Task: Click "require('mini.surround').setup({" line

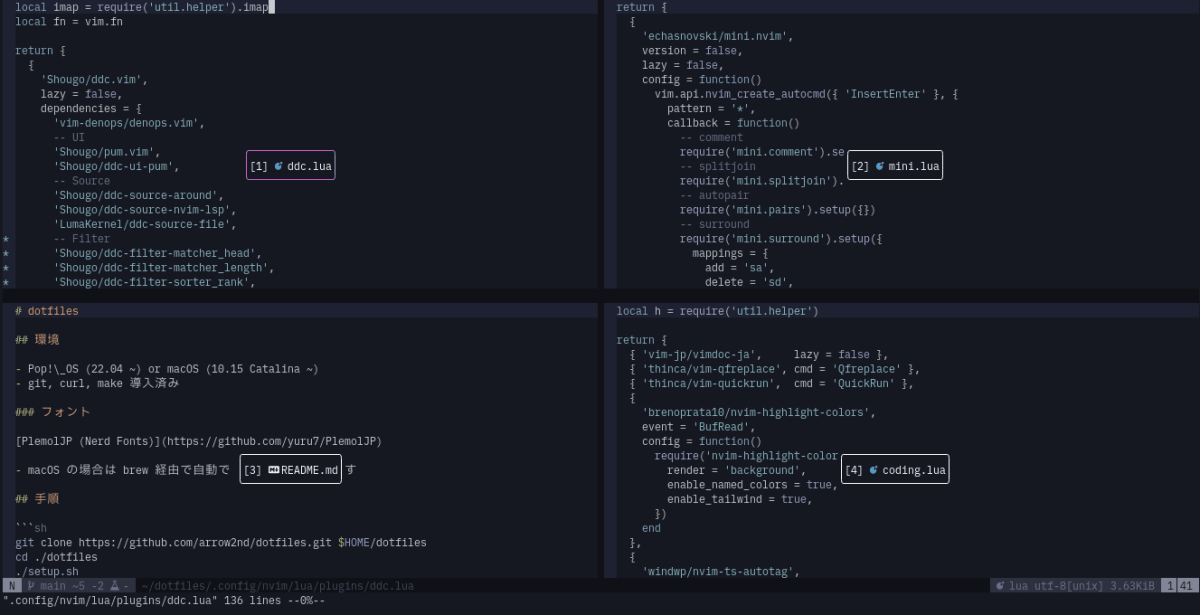Action: coord(781,240)
